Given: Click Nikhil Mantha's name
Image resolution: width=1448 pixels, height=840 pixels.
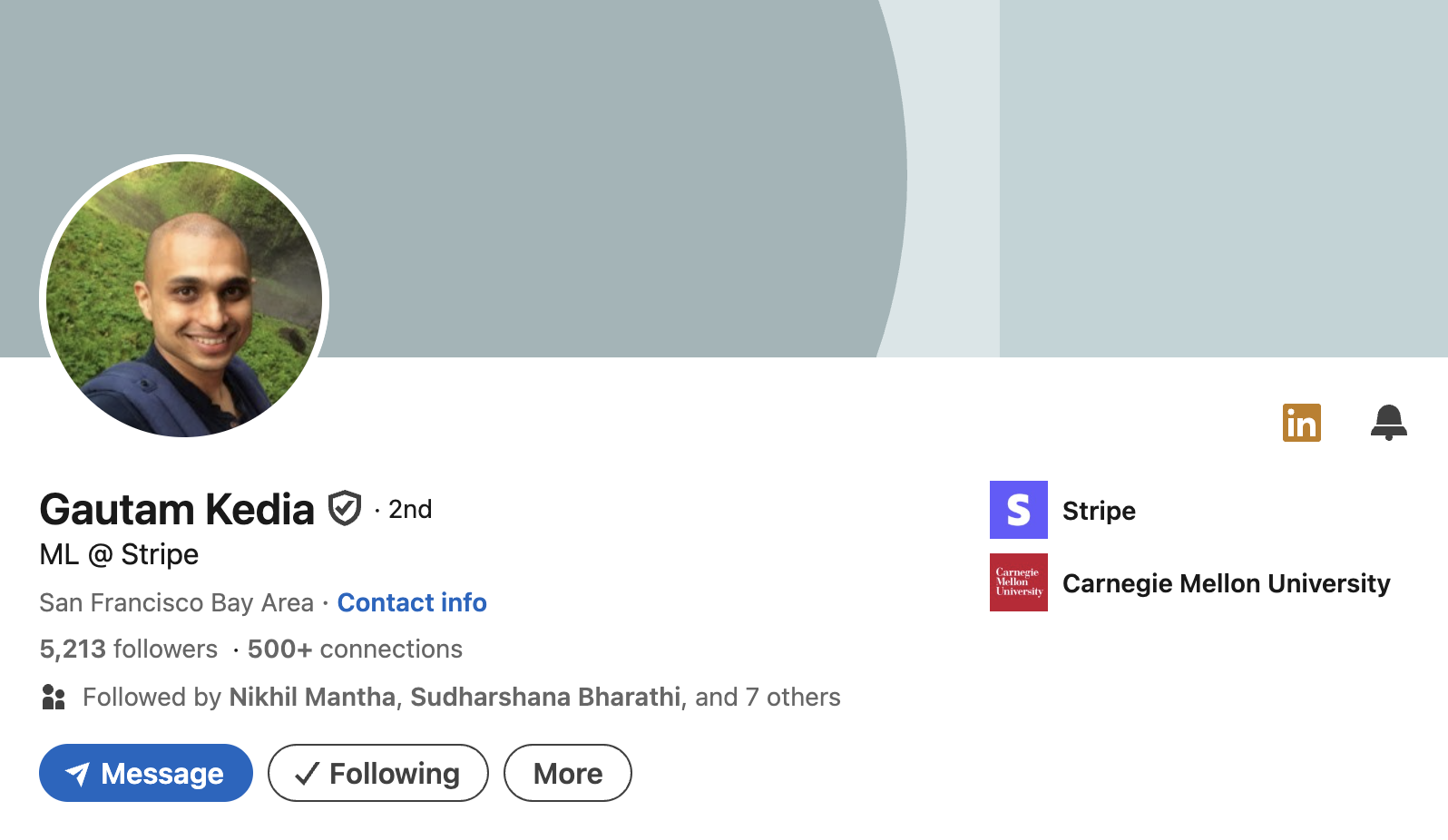Looking at the screenshot, I should (311, 697).
